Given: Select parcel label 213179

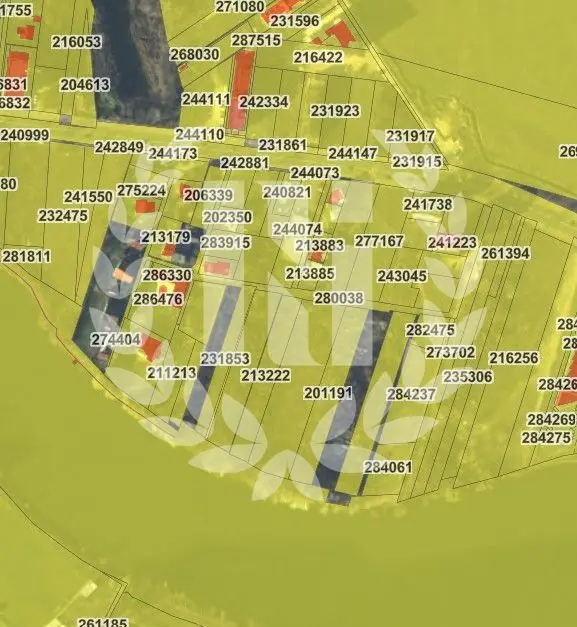Looking at the screenshot, I should click(x=166, y=237).
